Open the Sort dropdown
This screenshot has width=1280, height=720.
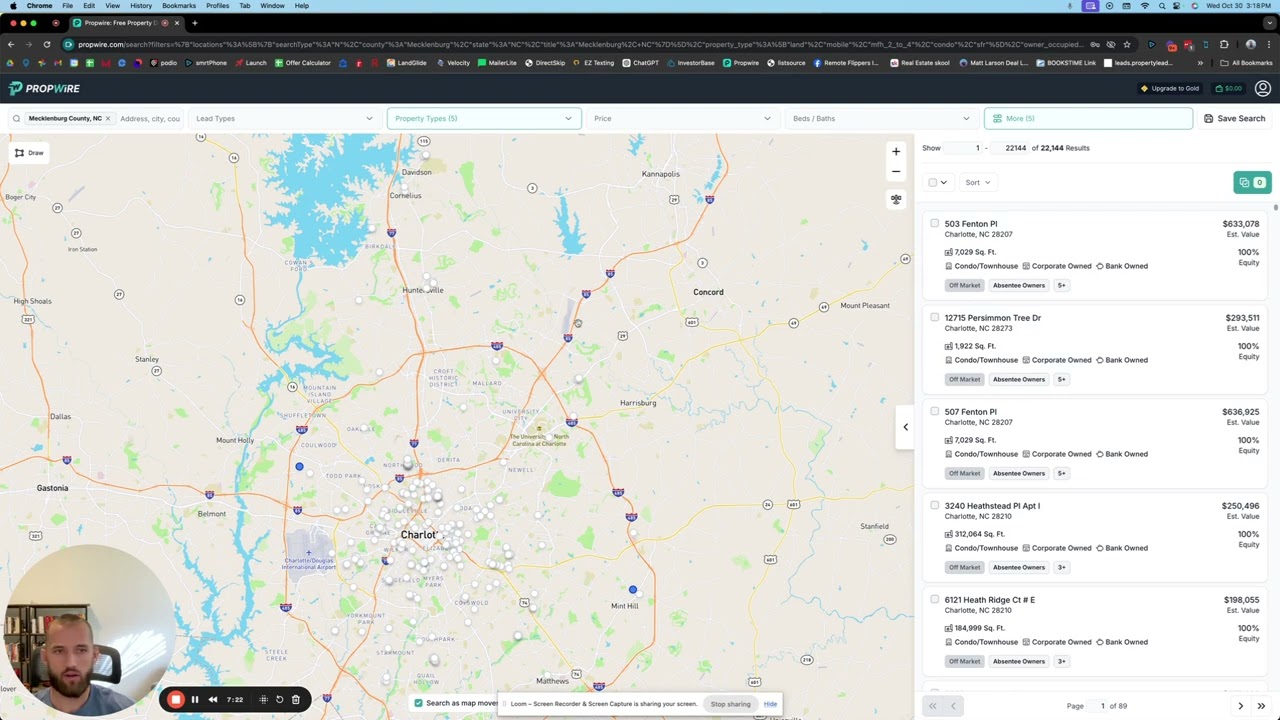978,182
